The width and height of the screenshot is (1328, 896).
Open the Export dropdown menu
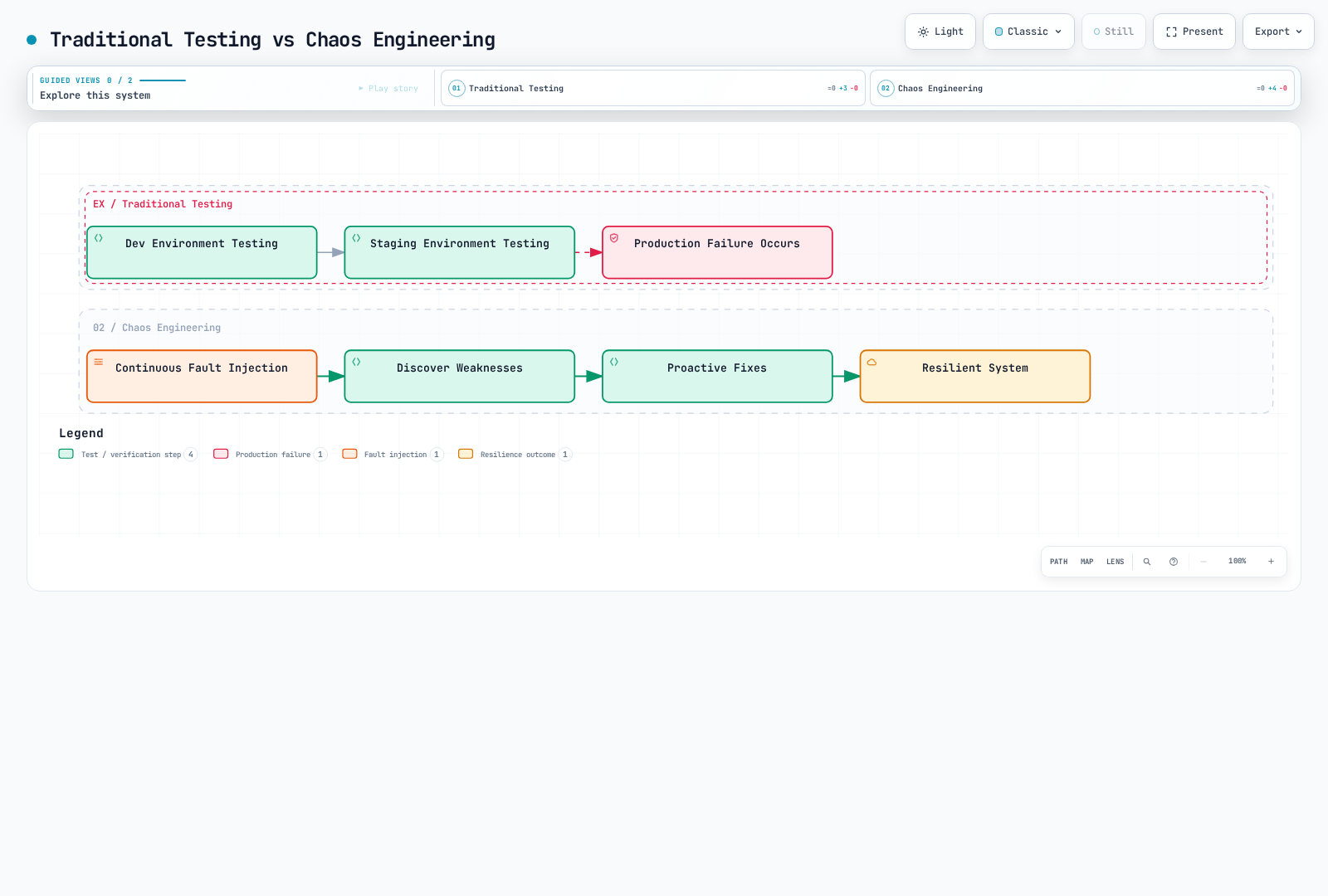pos(1278,32)
